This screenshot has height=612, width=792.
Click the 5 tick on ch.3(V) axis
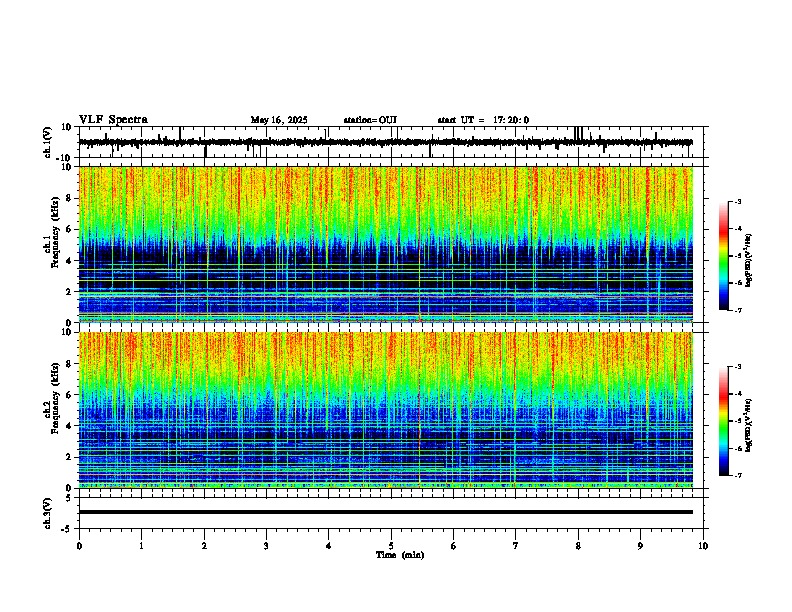[x=70, y=498]
